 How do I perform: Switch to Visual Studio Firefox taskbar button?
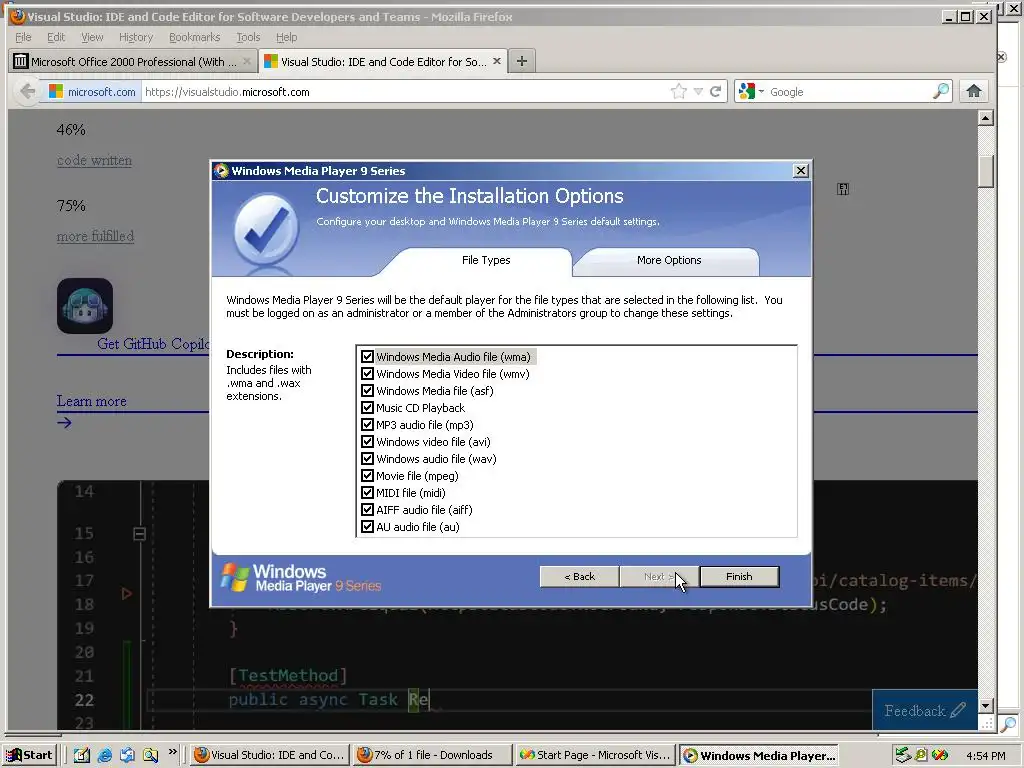pyautogui.click(x=269, y=755)
